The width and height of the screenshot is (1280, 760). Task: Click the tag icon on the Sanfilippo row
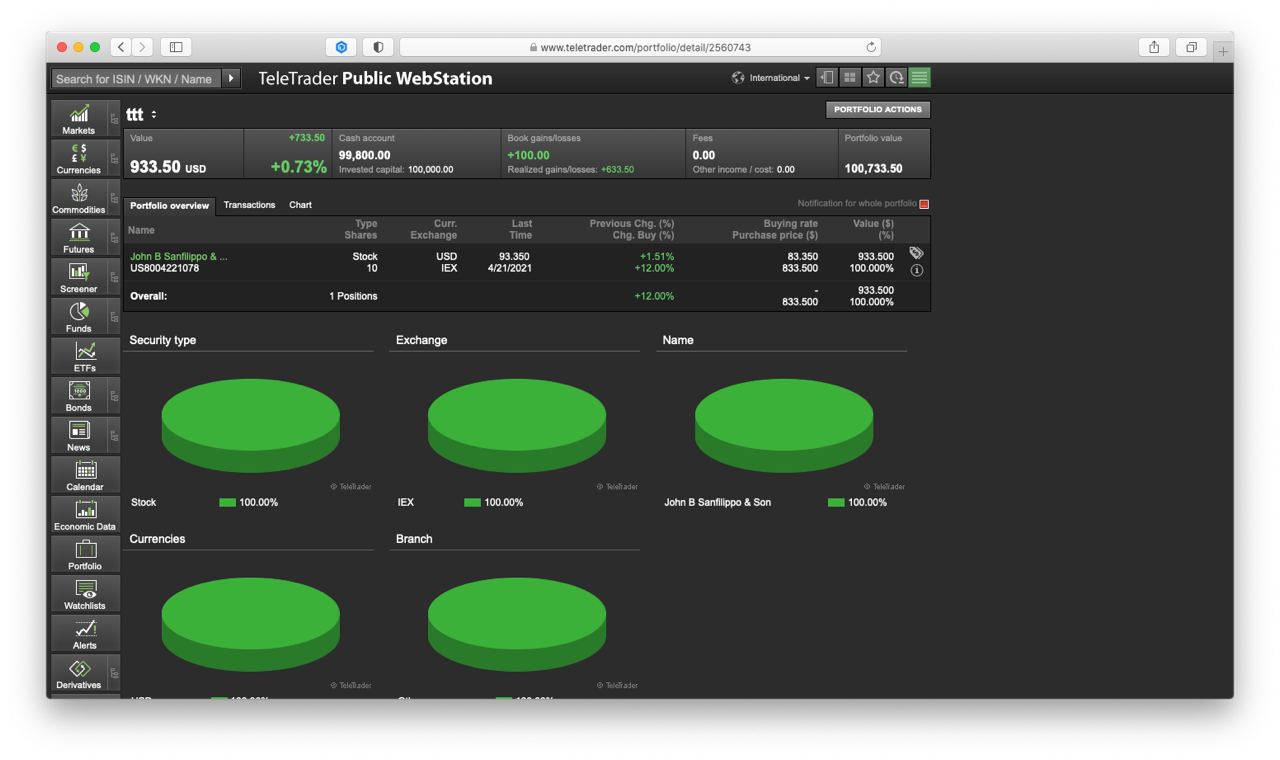917,254
